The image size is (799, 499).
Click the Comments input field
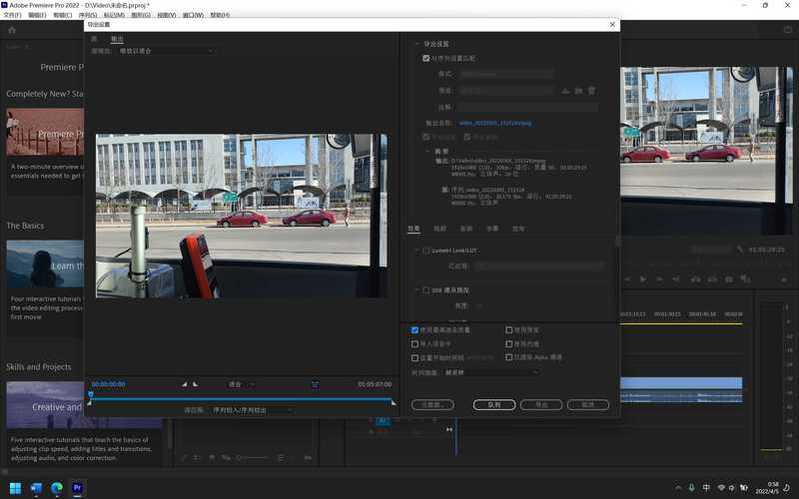coord(527,108)
